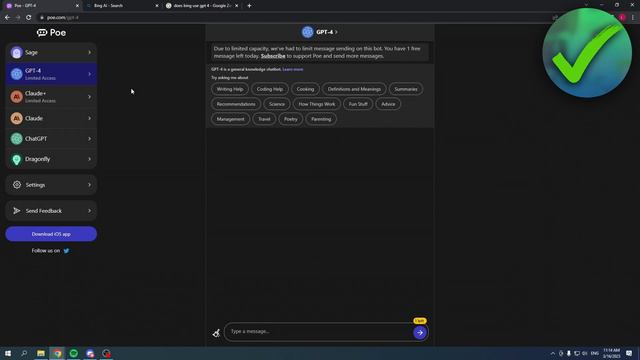Click the Claude+ avatar icon
The width and height of the screenshot is (640, 360).
click(x=17, y=97)
